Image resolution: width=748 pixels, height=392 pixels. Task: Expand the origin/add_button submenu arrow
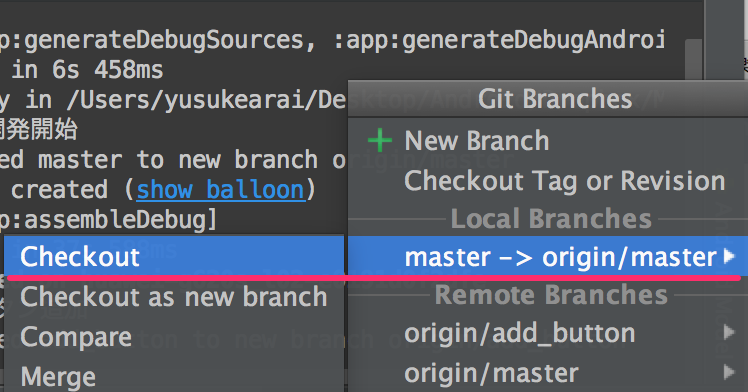728,332
